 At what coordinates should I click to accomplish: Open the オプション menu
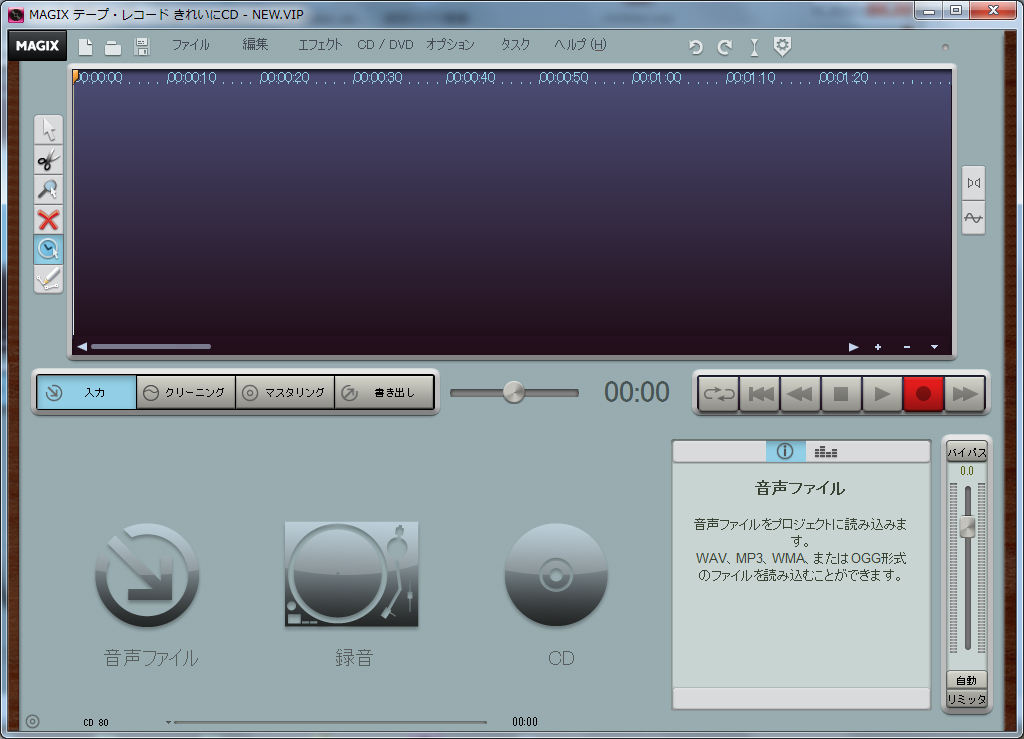tap(451, 45)
